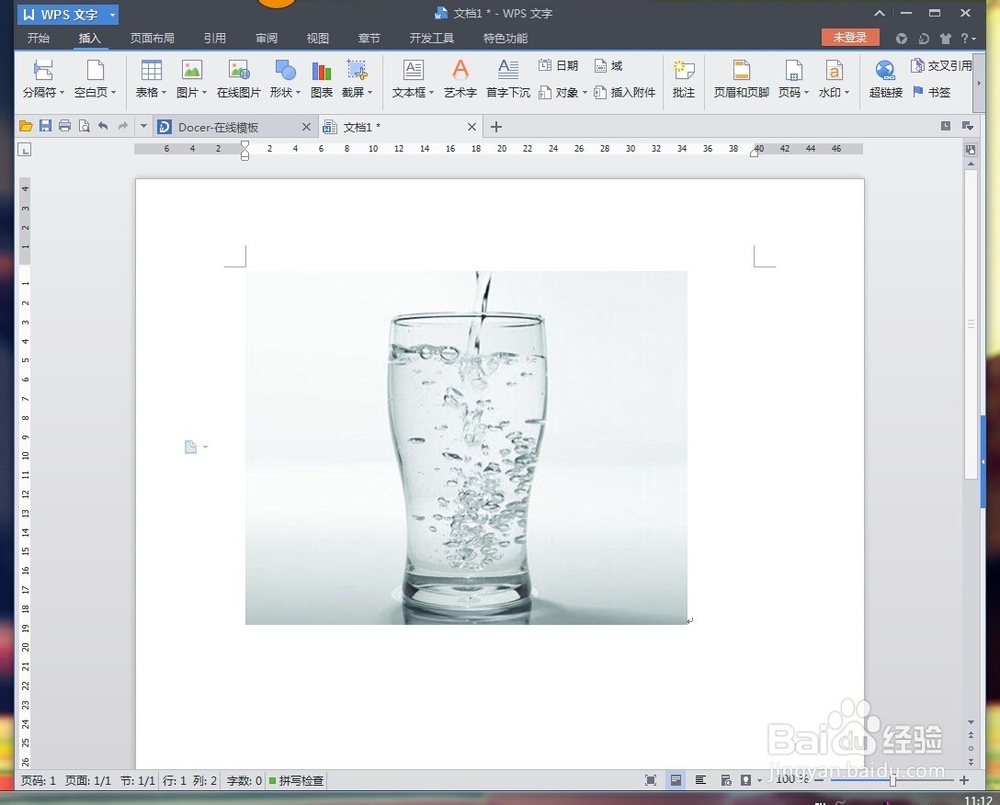Open the 页面布局 ribbon tab
The height and width of the screenshot is (805, 1000).
pos(152,38)
